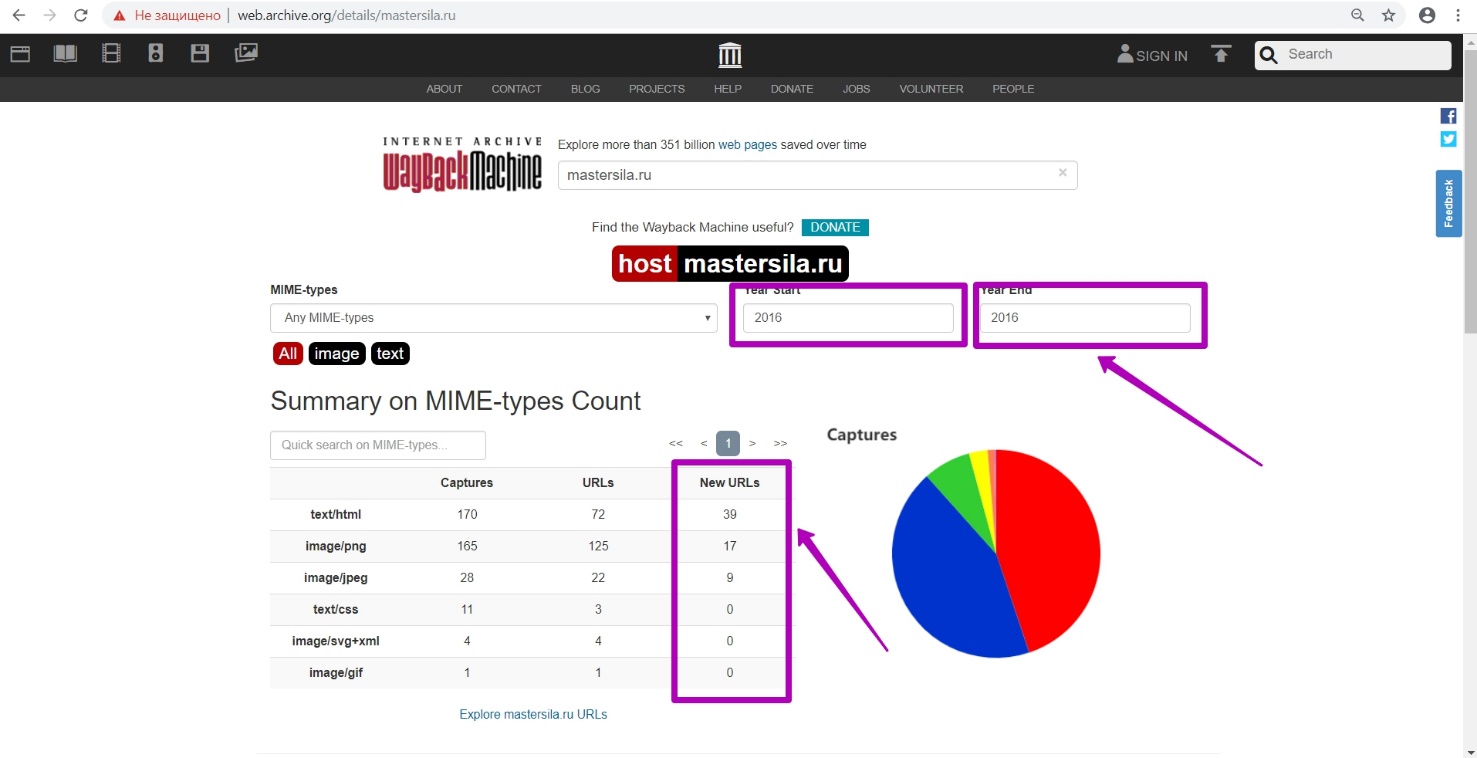Open the Texts book icon
This screenshot has height=758, width=1477.
[x=65, y=54]
